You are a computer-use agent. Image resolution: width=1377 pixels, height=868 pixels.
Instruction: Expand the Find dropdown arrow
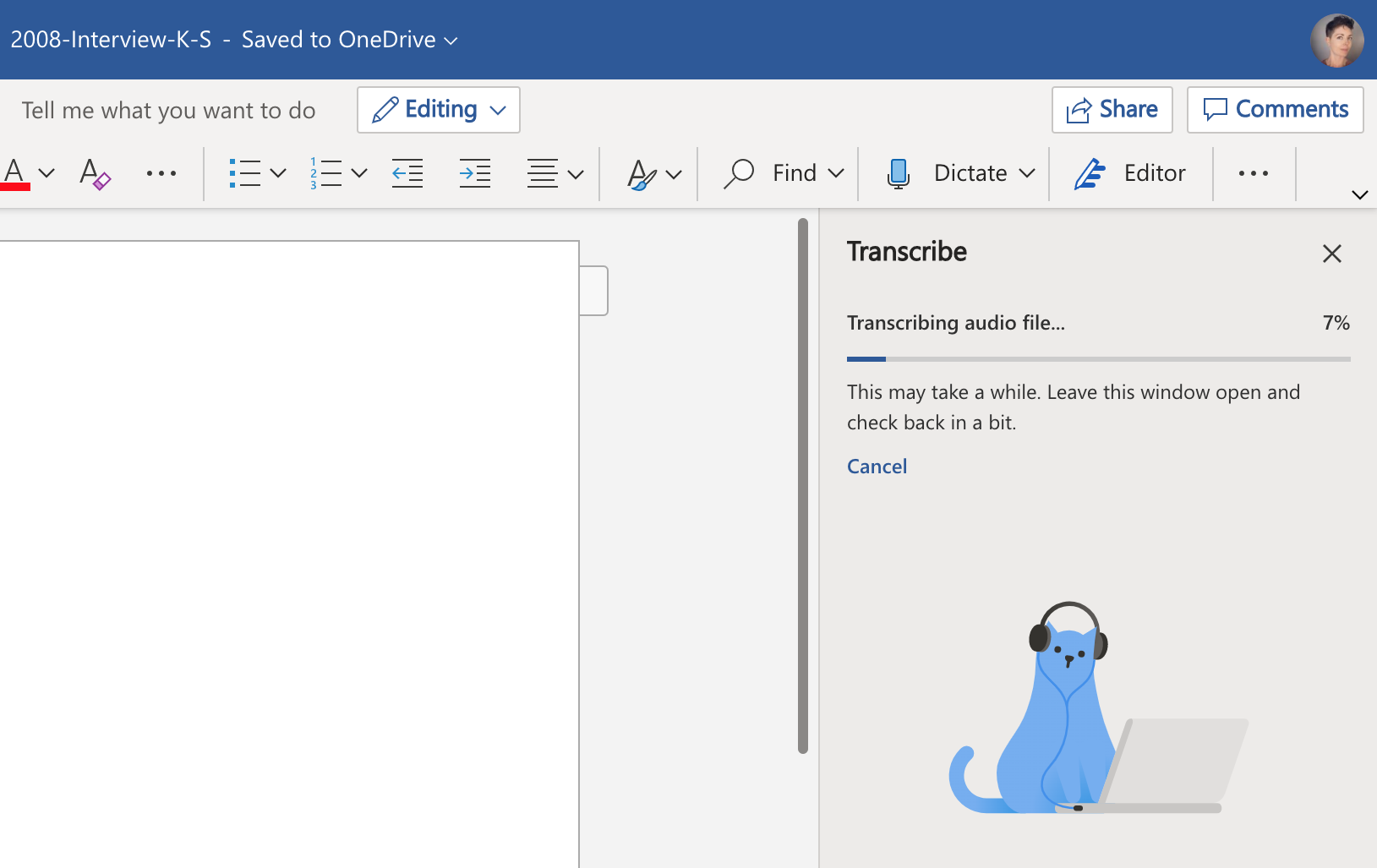click(x=836, y=173)
